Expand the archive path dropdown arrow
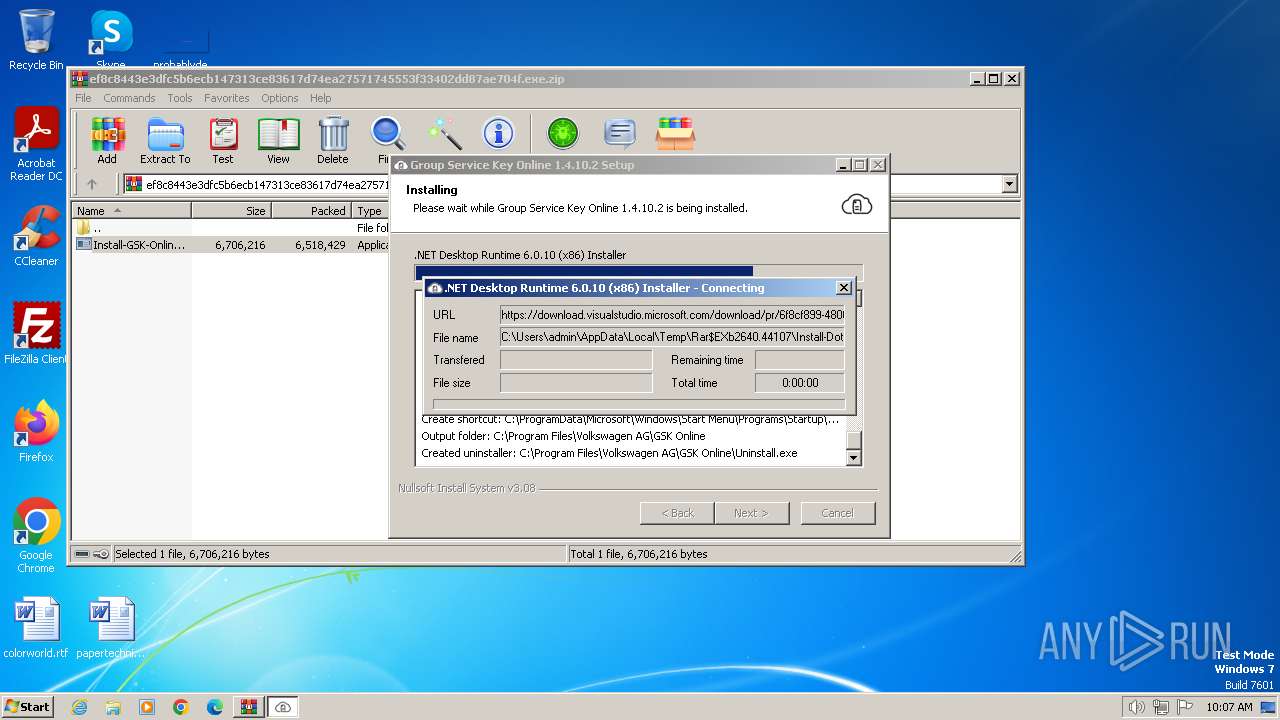Image resolution: width=1280 pixels, height=720 pixels. tap(1009, 184)
